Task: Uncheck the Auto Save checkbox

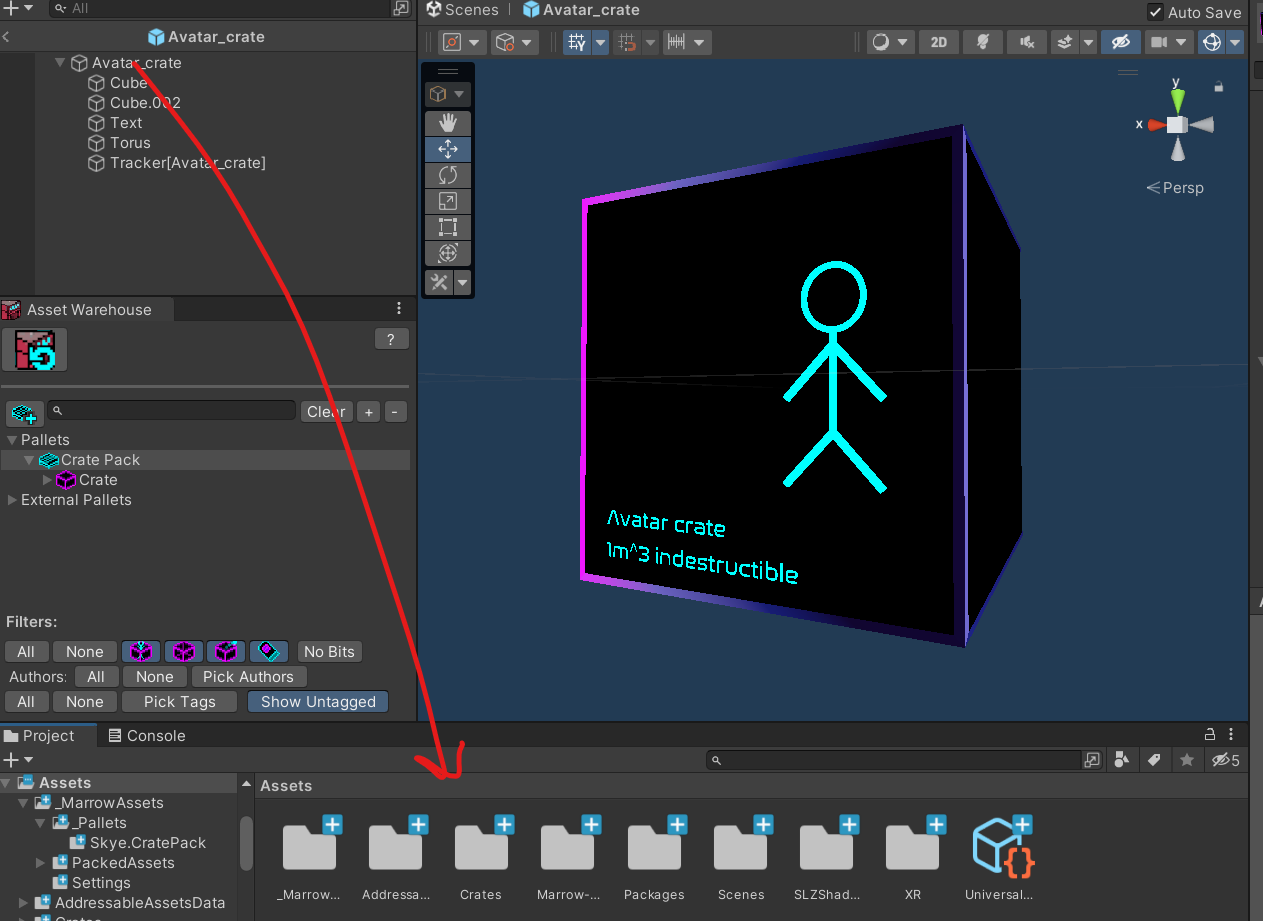Action: coord(1156,12)
